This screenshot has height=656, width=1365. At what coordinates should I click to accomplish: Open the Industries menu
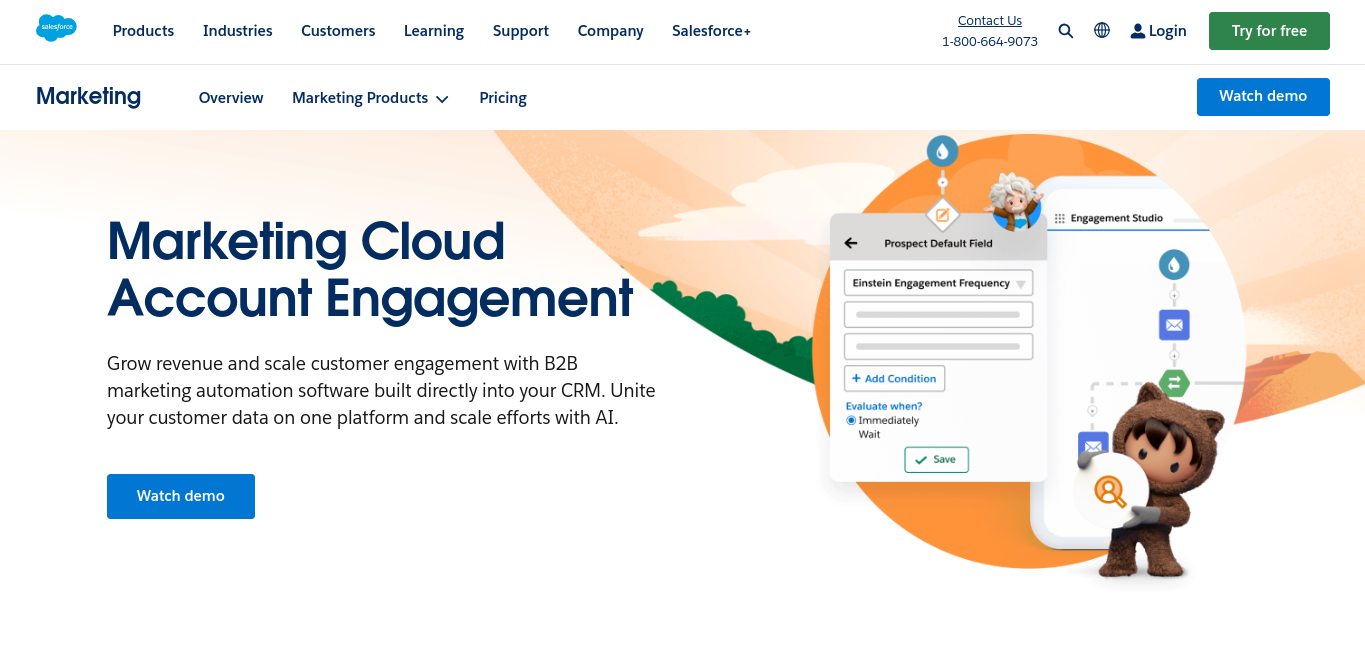(238, 31)
